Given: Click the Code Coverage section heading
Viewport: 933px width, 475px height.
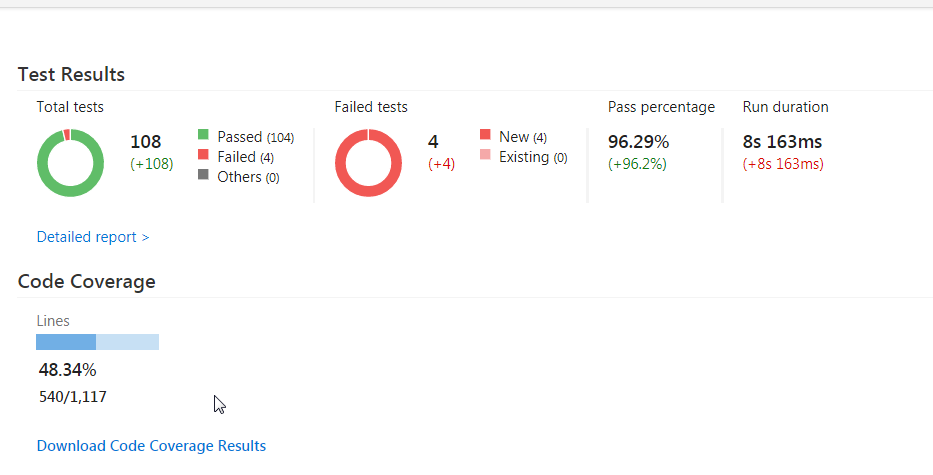Looking at the screenshot, I should tap(86, 282).
